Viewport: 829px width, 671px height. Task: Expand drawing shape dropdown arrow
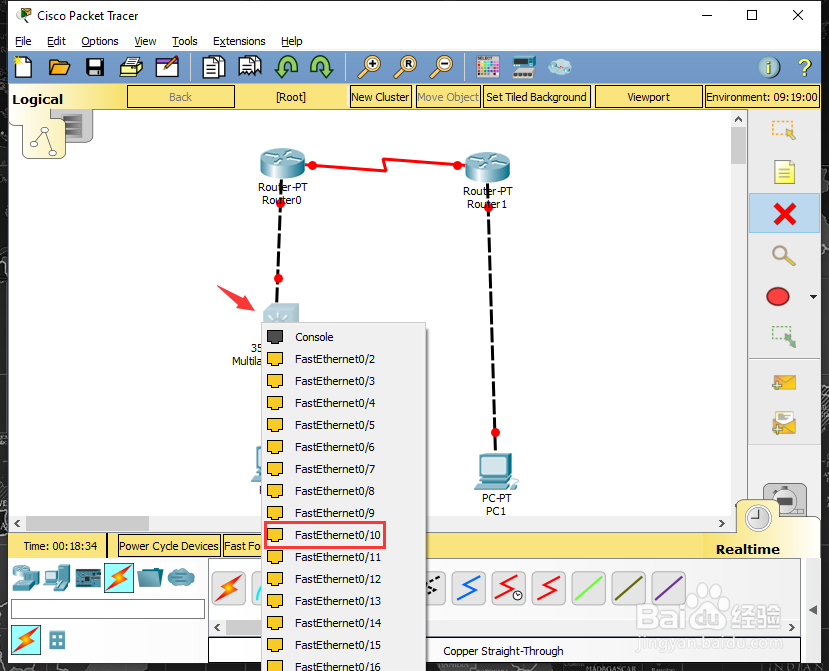click(813, 297)
